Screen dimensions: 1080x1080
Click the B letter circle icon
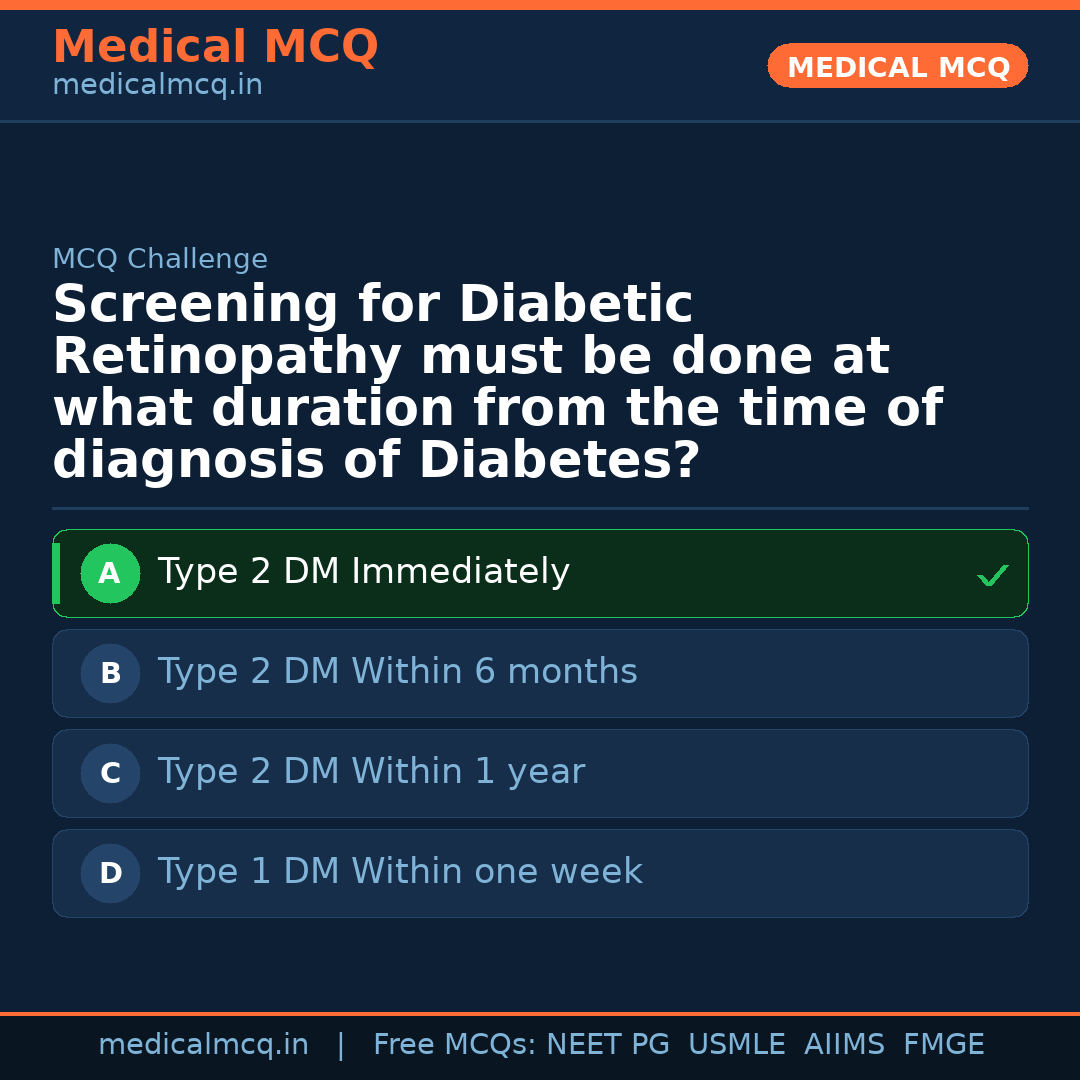pyautogui.click(x=110, y=674)
